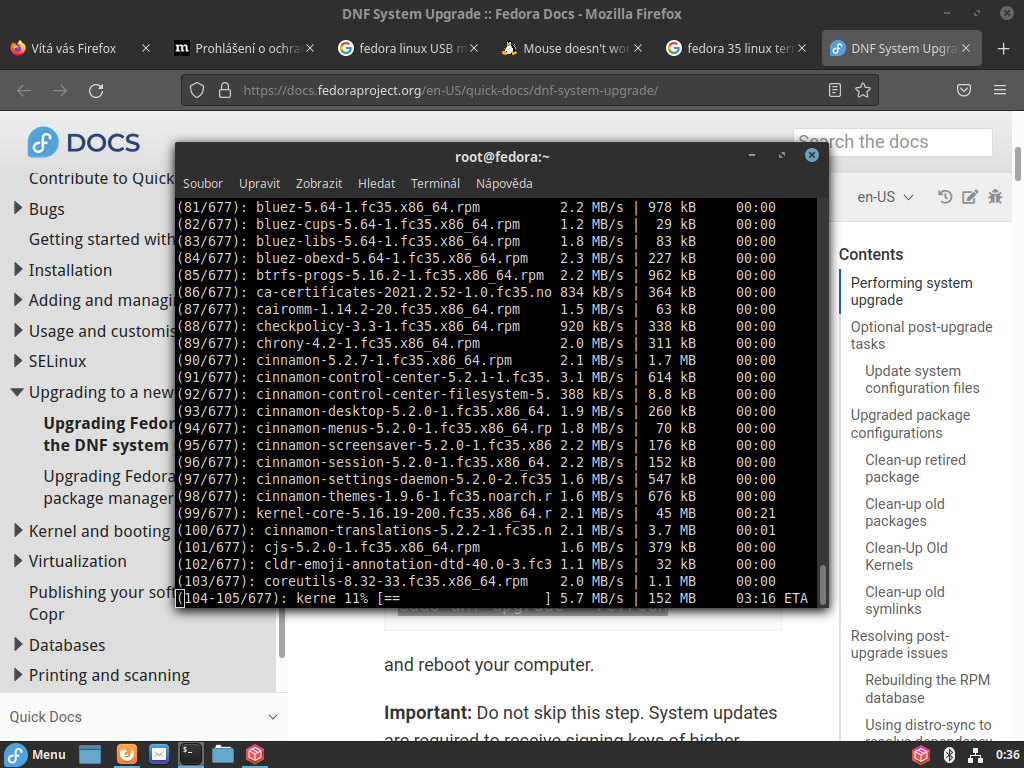Collapse the 'Upgrading to a new' section
The image size is (1024, 768).
click(x=18, y=392)
